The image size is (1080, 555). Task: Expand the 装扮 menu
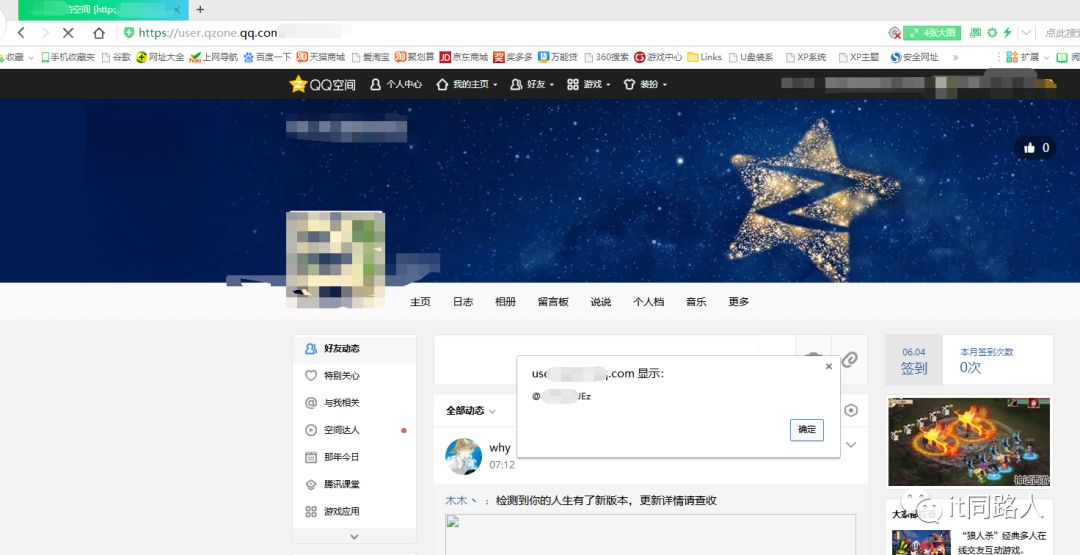pos(645,84)
